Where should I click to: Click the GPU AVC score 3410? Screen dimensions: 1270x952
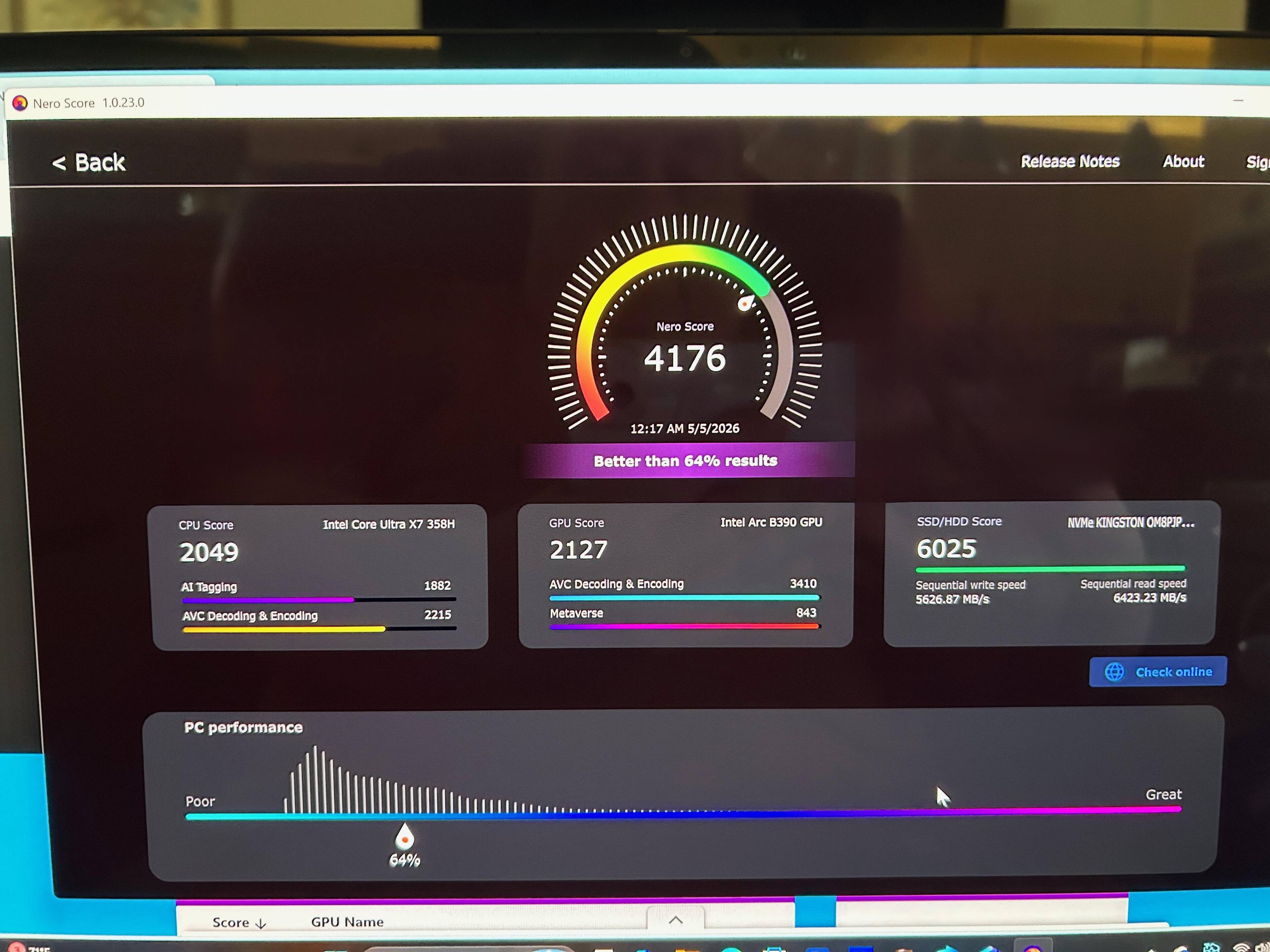tap(803, 583)
